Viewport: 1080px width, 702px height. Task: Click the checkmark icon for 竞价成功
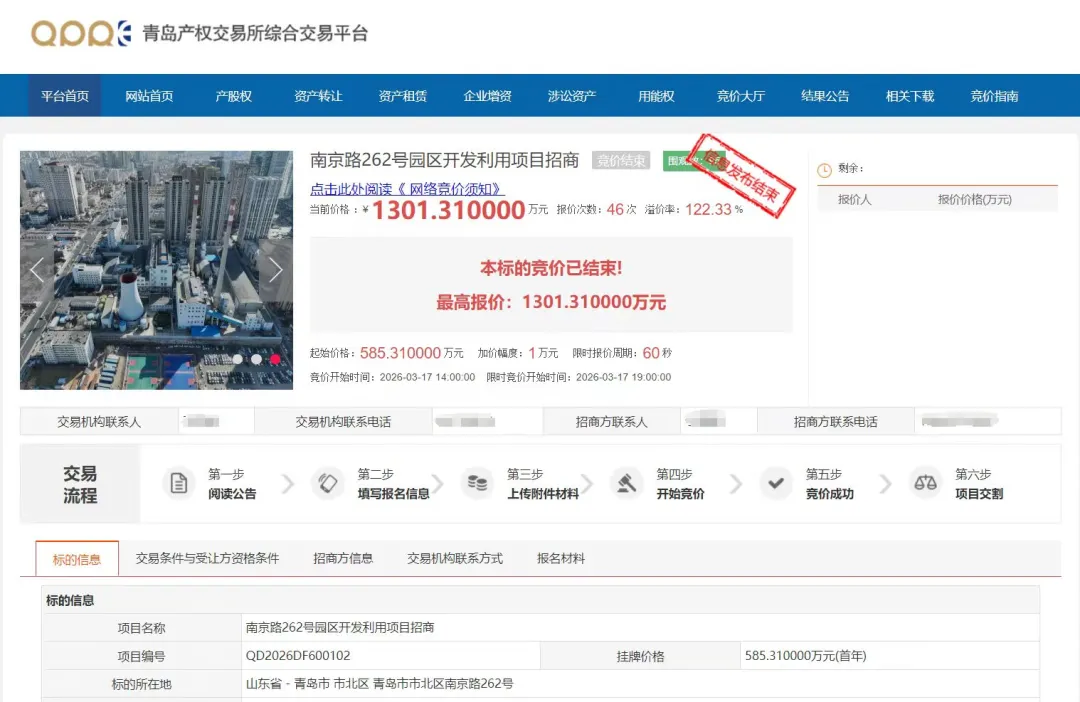(776, 483)
